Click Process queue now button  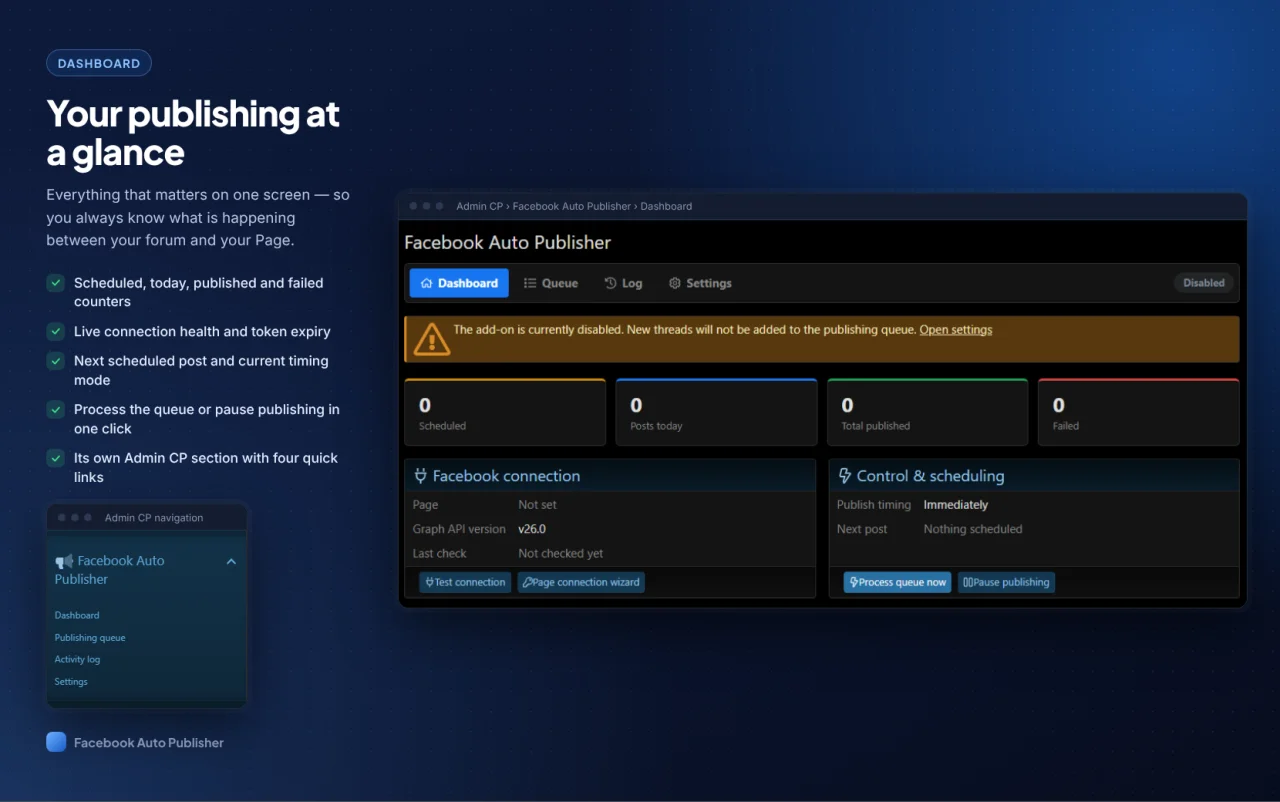point(898,582)
